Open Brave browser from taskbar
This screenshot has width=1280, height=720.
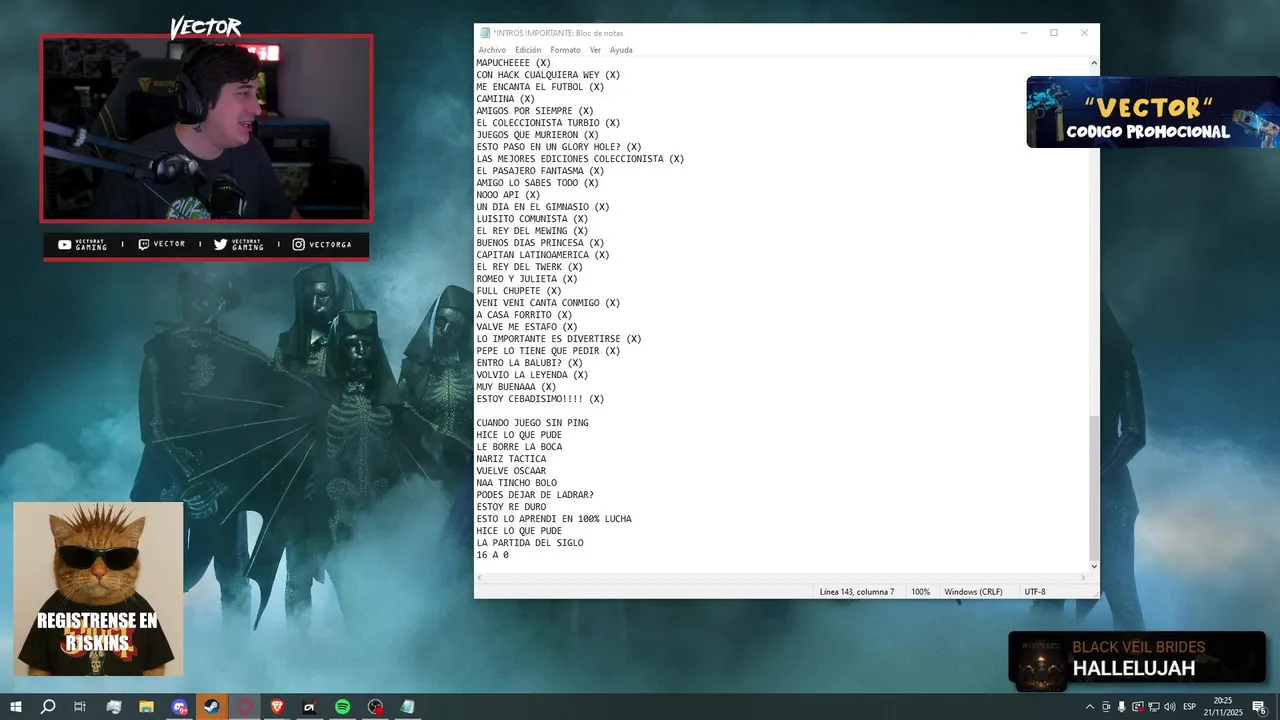(277, 707)
